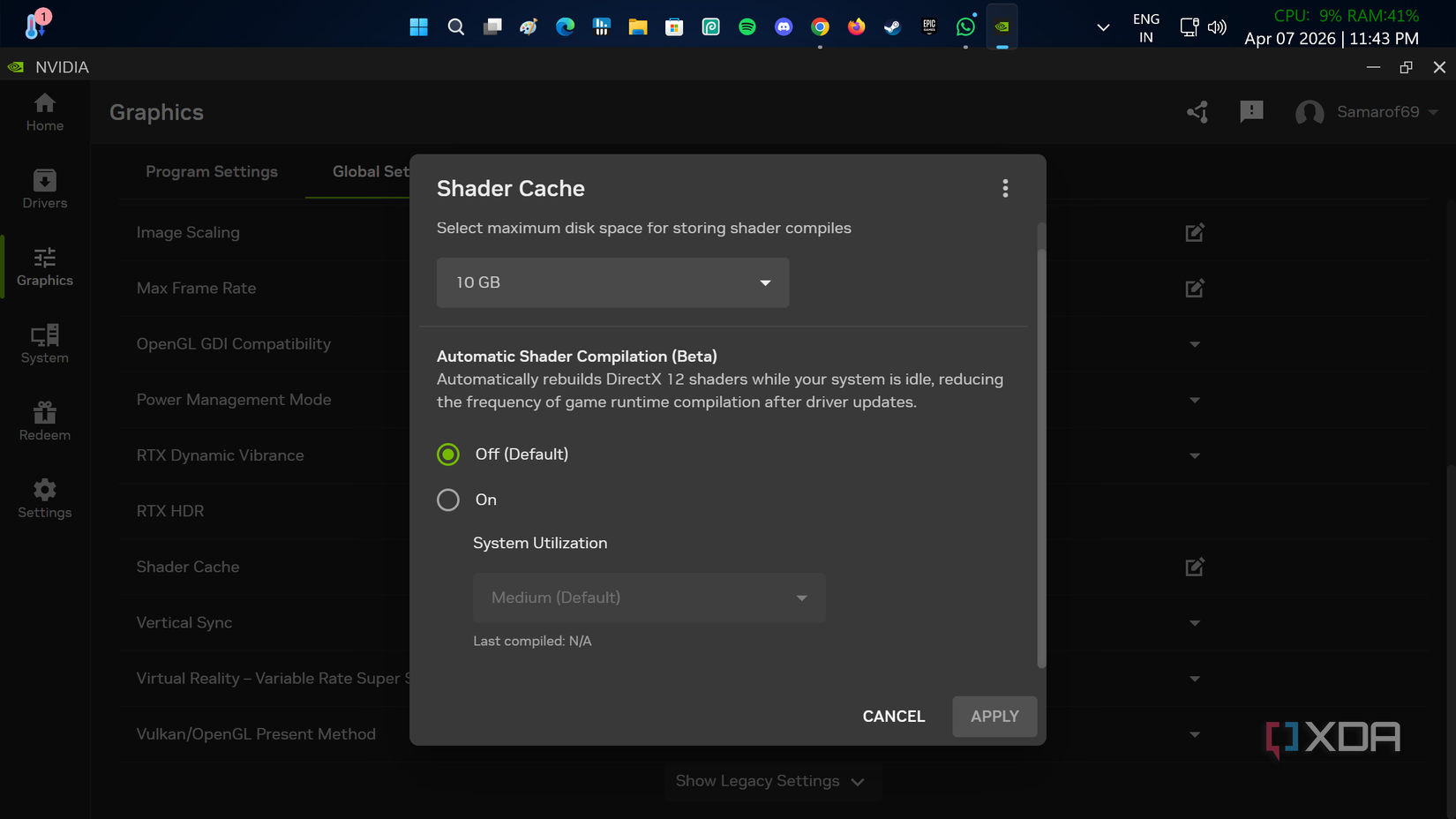Click edit icon for Max Frame Rate row
The image size is (1456, 819).
1195,289
